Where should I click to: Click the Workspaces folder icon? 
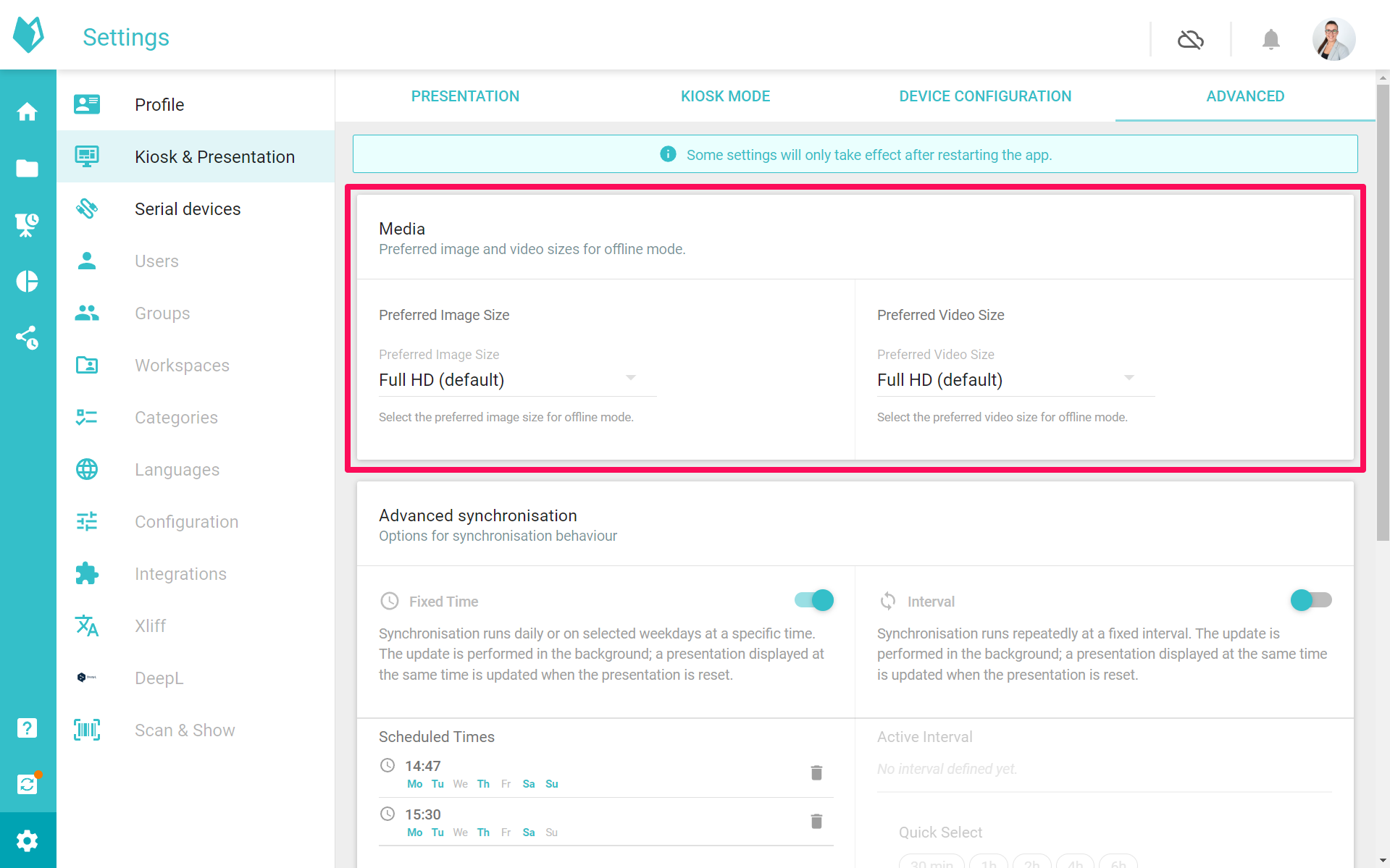(87, 365)
